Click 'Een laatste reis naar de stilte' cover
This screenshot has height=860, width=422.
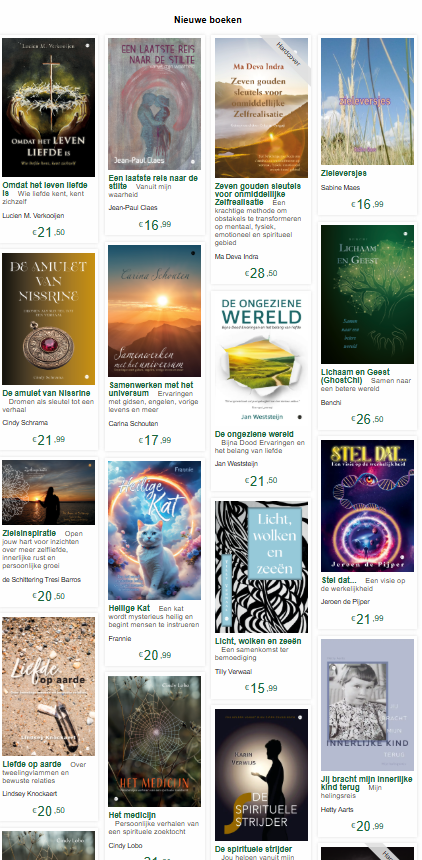pos(154,104)
